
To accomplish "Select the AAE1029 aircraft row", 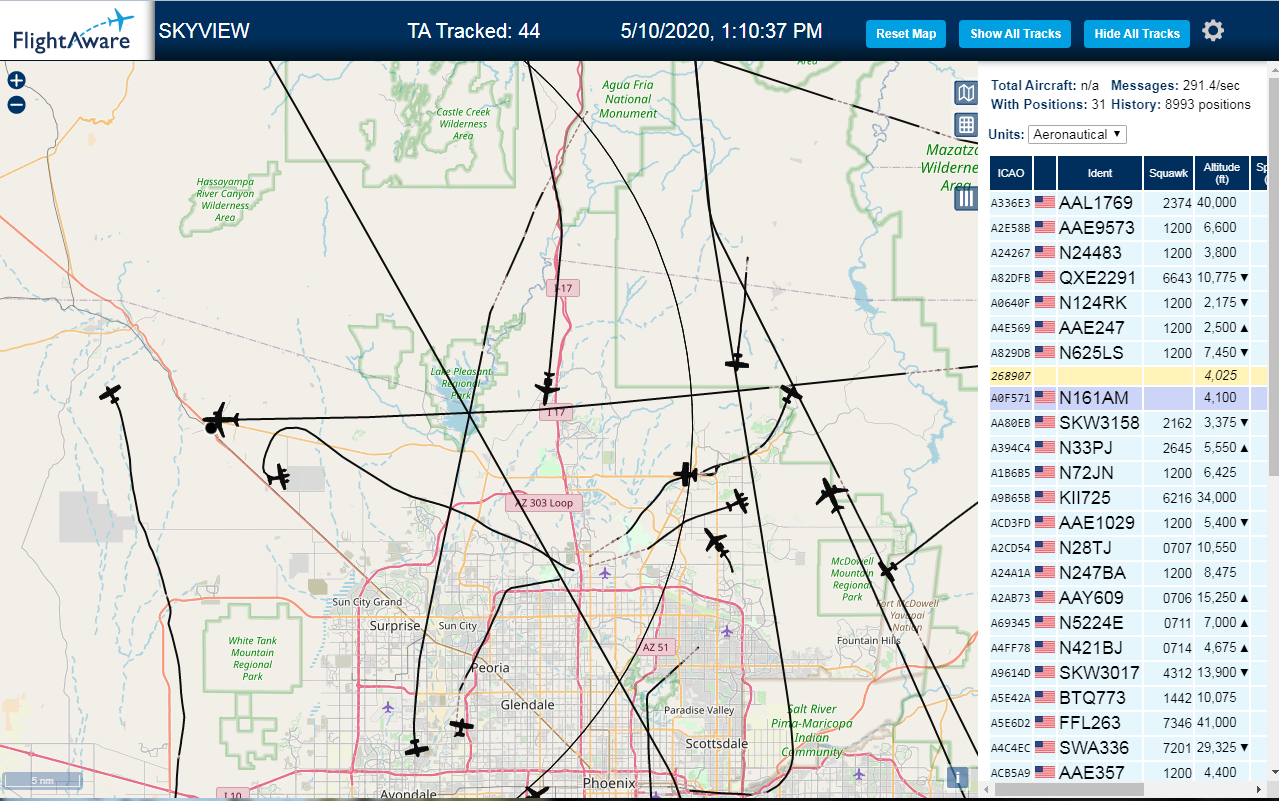I will (1128, 522).
